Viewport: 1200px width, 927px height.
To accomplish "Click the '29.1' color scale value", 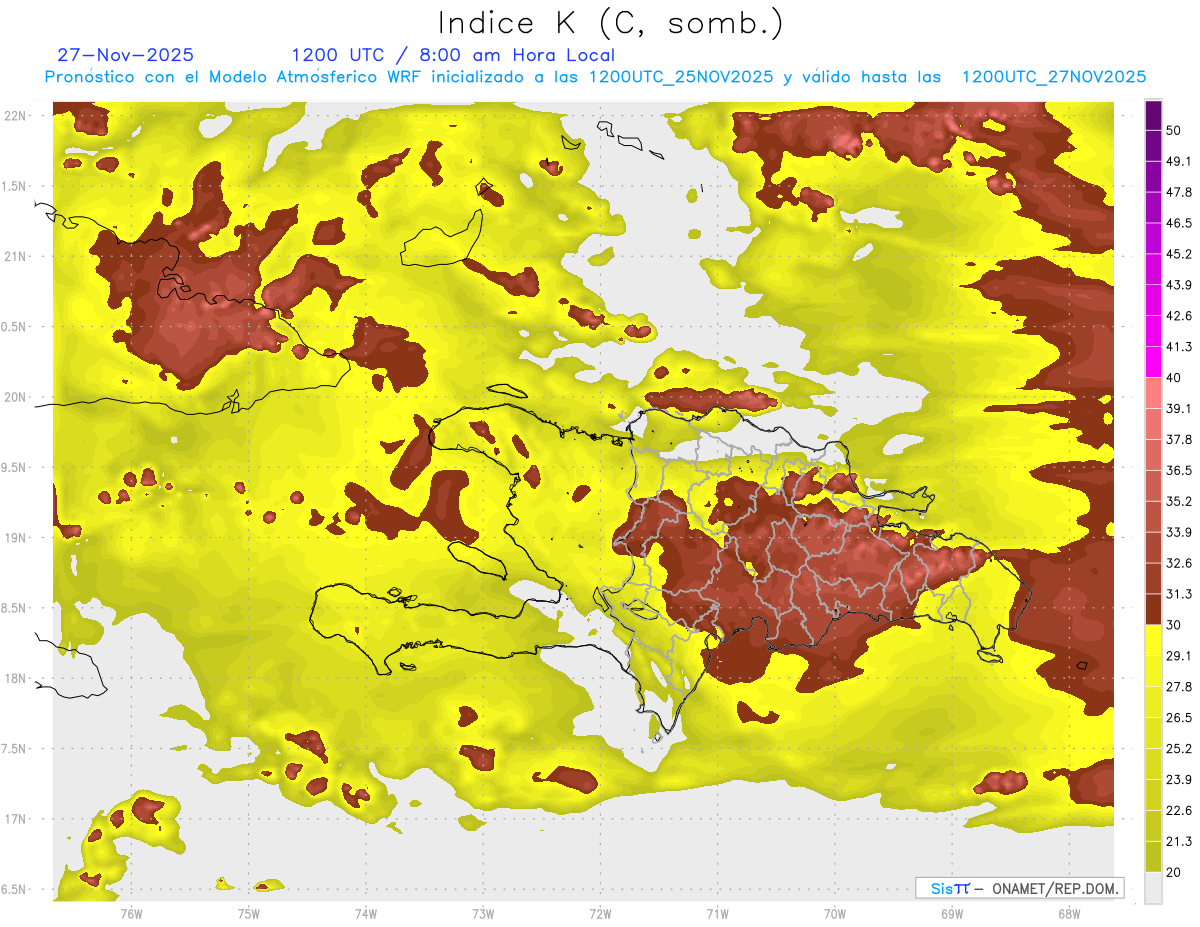I will pyautogui.click(x=1179, y=656).
